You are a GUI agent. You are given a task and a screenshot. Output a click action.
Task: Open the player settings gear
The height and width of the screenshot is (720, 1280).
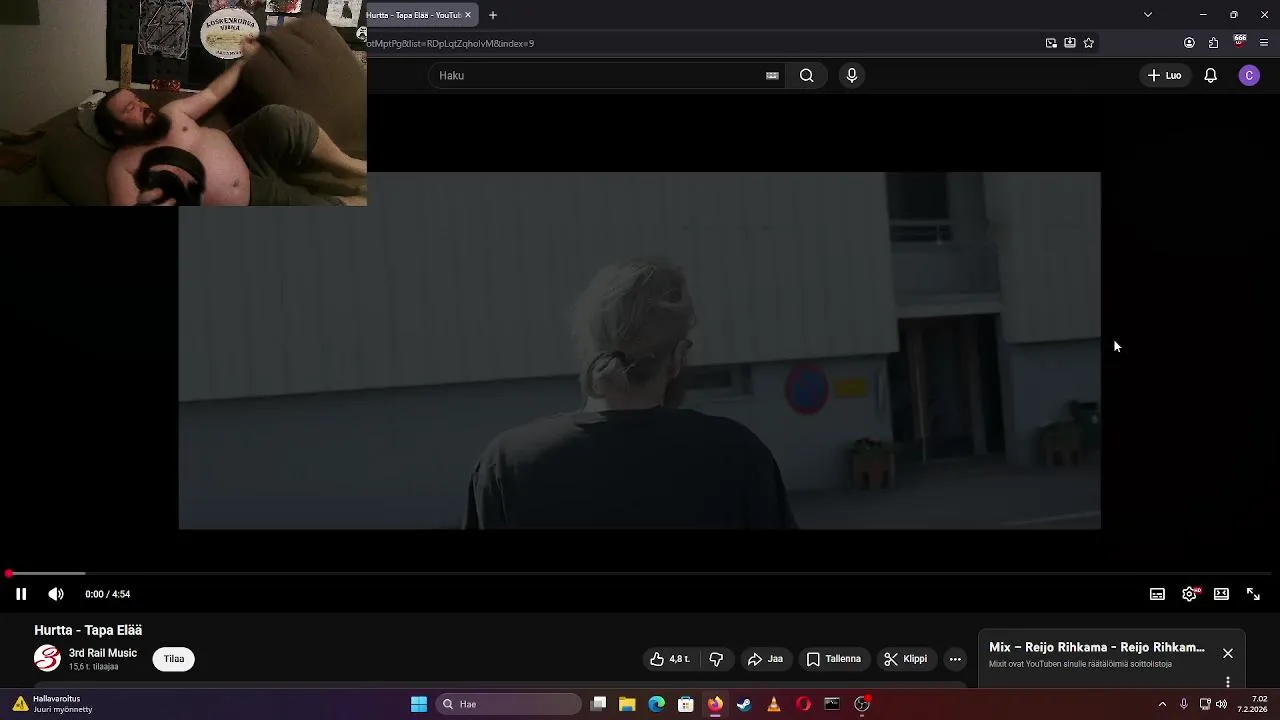pos(1189,594)
